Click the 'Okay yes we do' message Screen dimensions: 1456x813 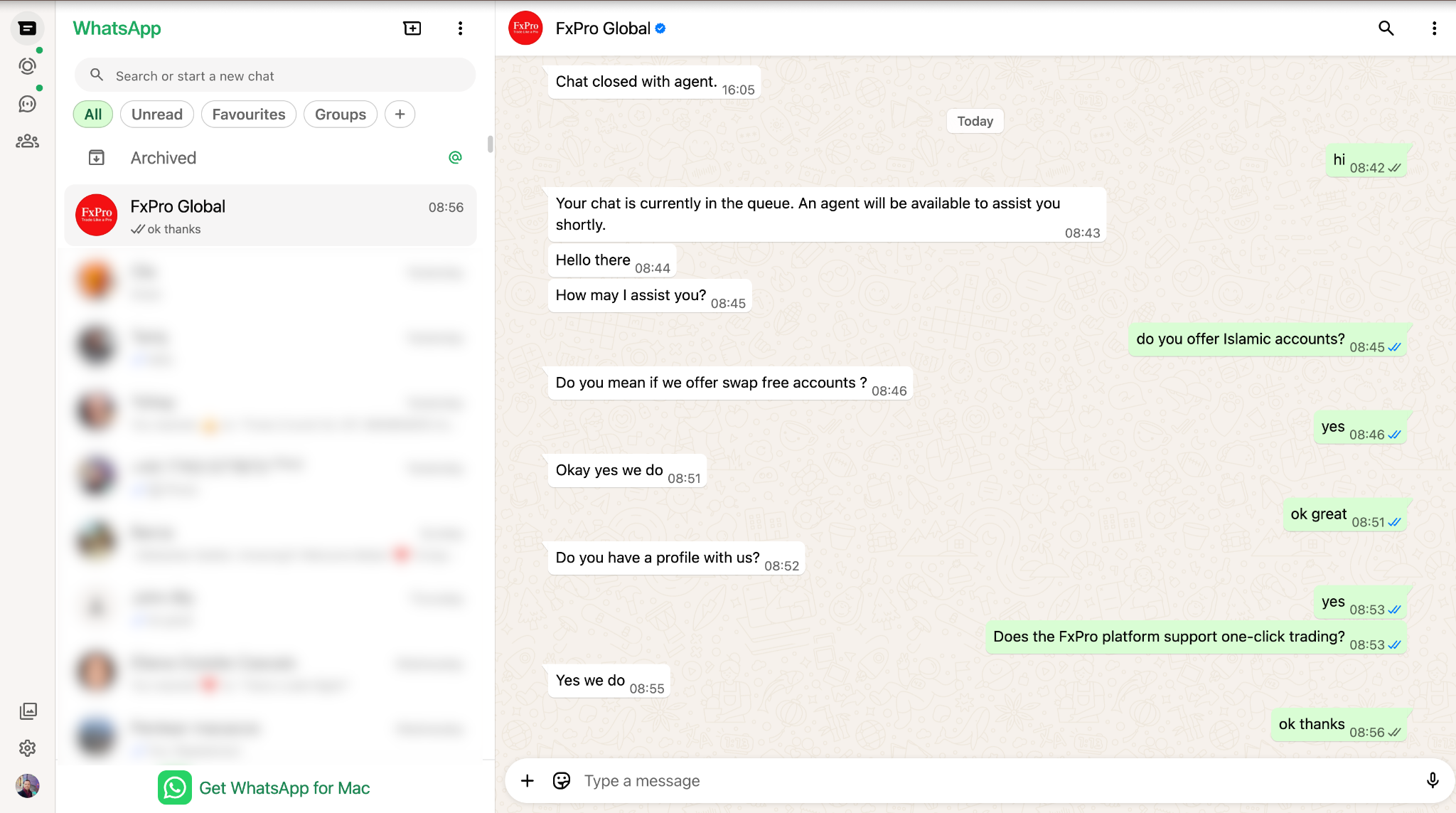tap(627, 471)
